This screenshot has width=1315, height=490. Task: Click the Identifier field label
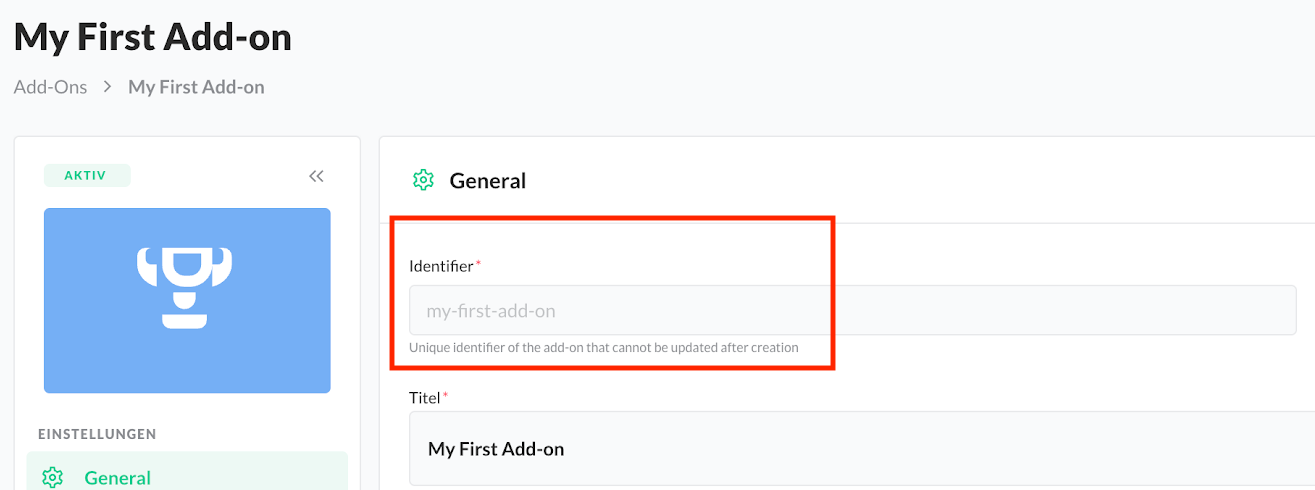click(x=441, y=266)
